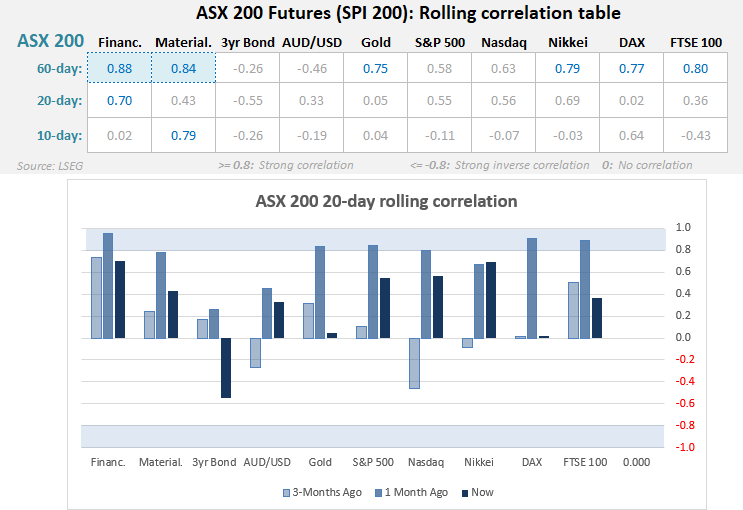
Task: Click the 3-Months Ago legend color swatch
Action: tap(286, 492)
